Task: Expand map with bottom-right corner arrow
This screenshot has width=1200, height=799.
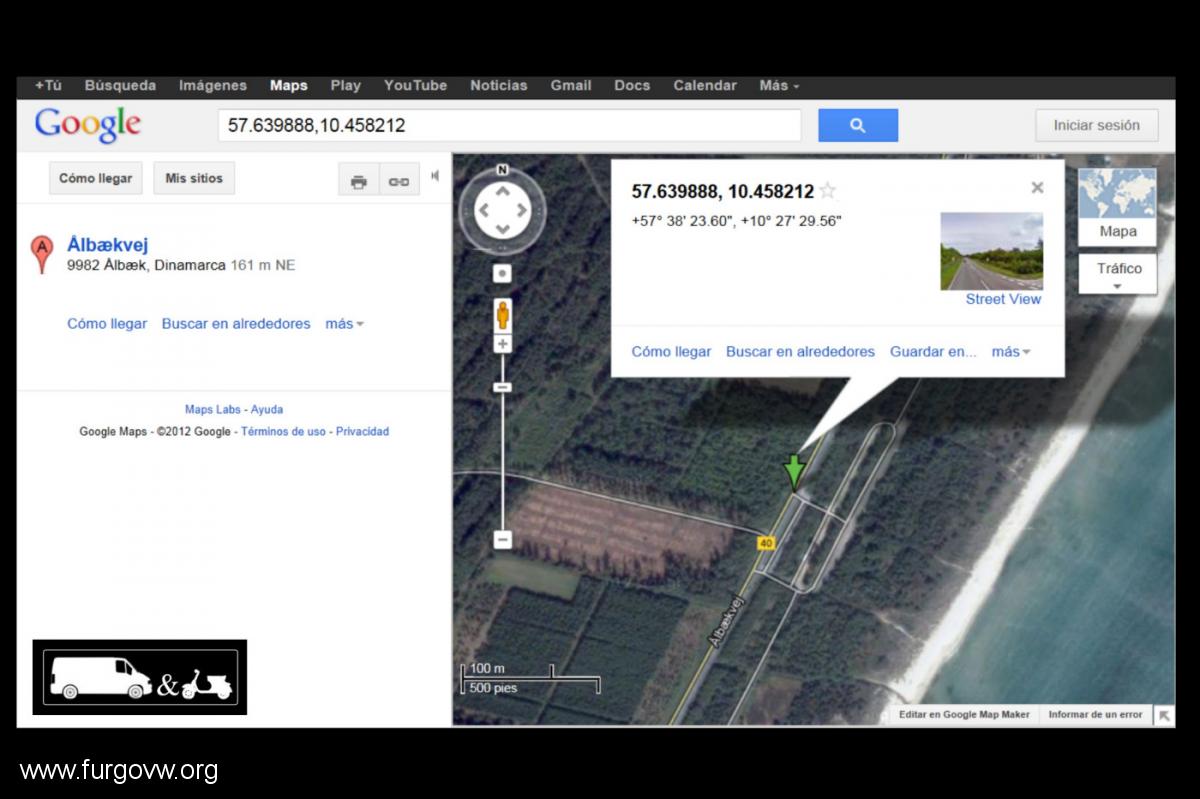Action: pyautogui.click(x=1164, y=715)
